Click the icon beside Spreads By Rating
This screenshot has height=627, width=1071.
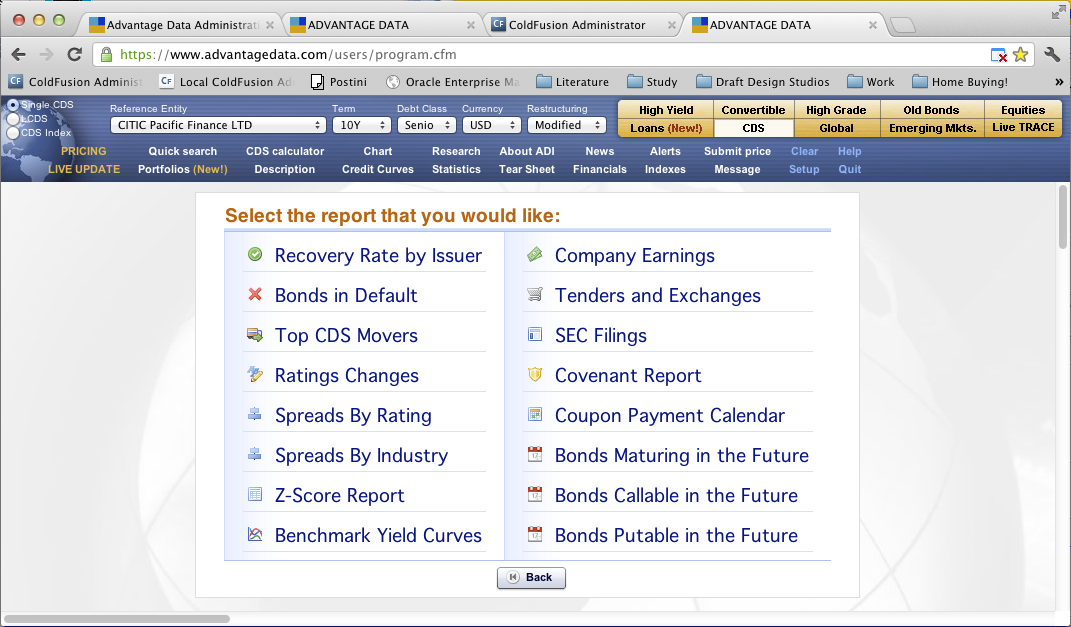tap(255, 415)
